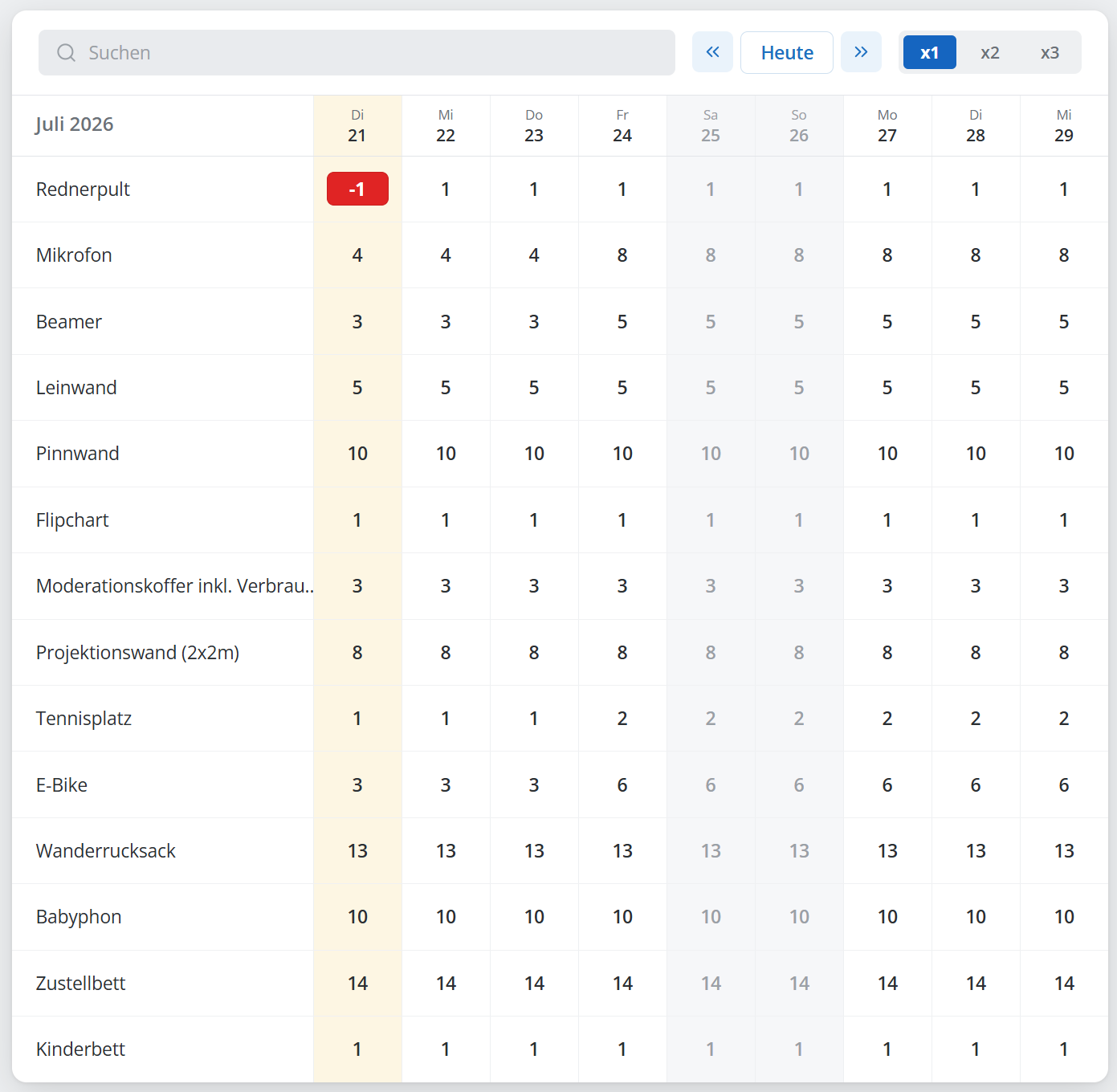Select the x1 zoom option
Image resolution: width=1117 pixels, height=1092 pixels.
[930, 52]
